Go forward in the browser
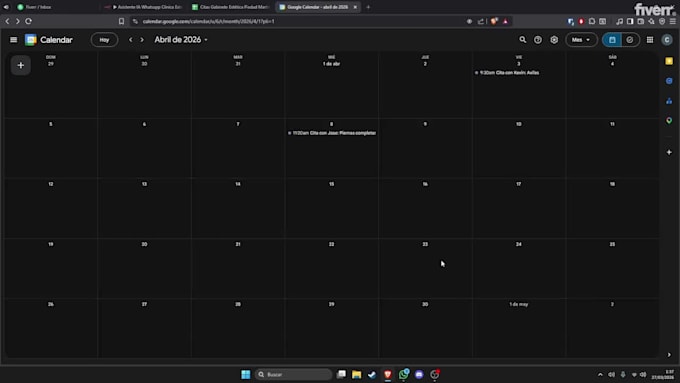Image resolution: width=680 pixels, height=383 pixels. [18, 21]
